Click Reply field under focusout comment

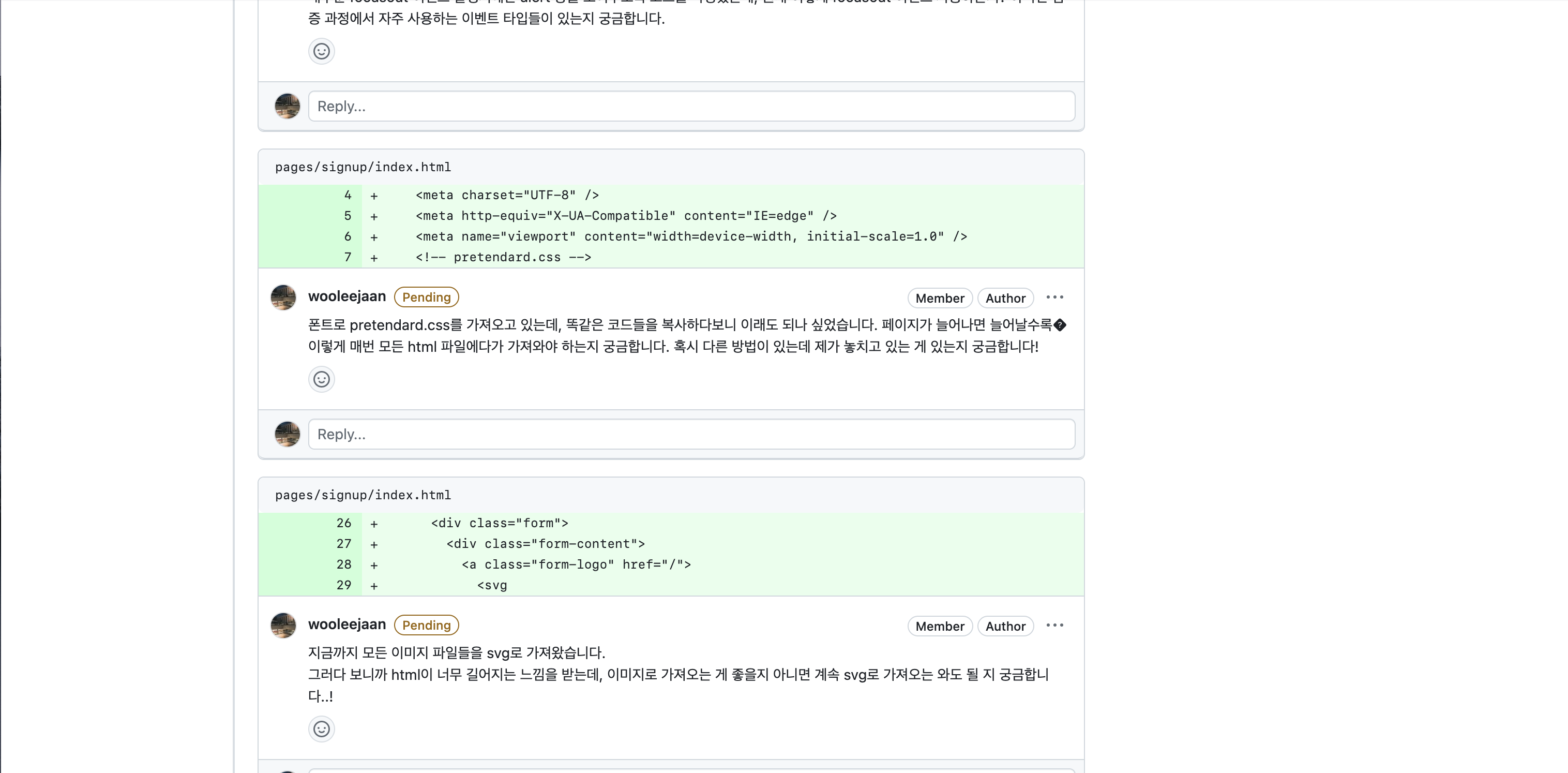pyautogui.click(x=691, y=107)
